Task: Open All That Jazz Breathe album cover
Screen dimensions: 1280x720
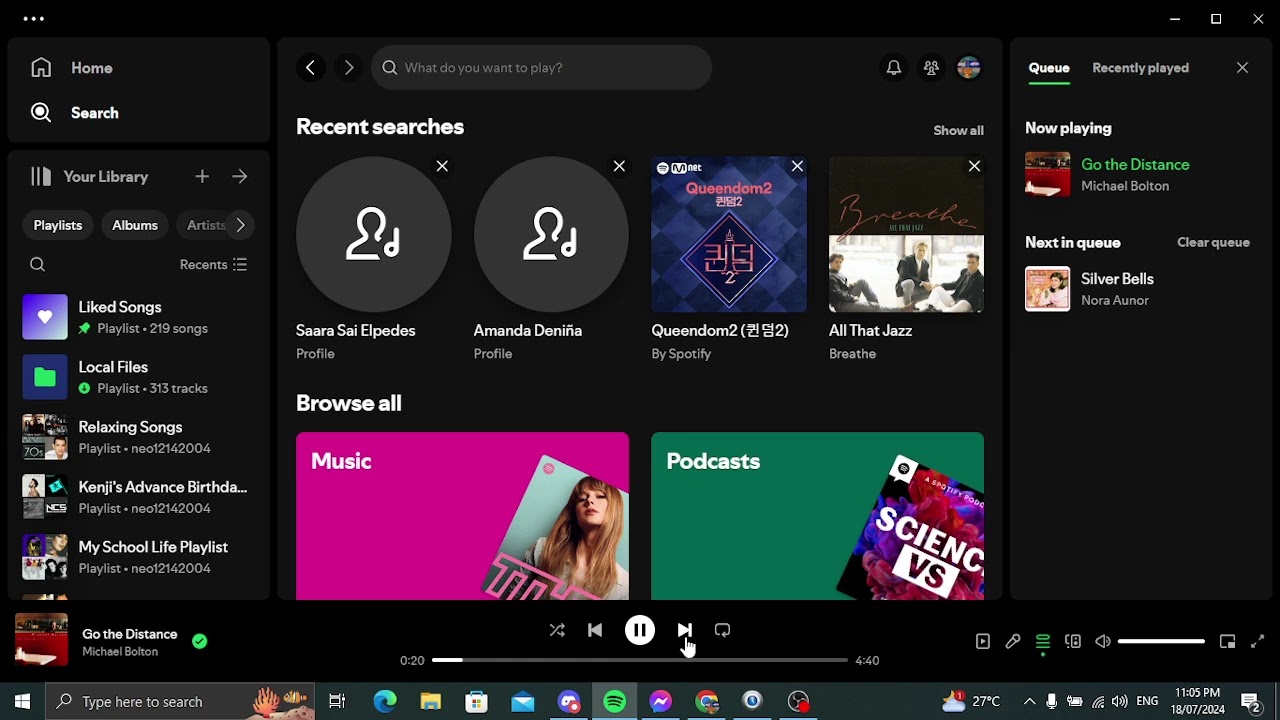Action: tap(906, 234)
